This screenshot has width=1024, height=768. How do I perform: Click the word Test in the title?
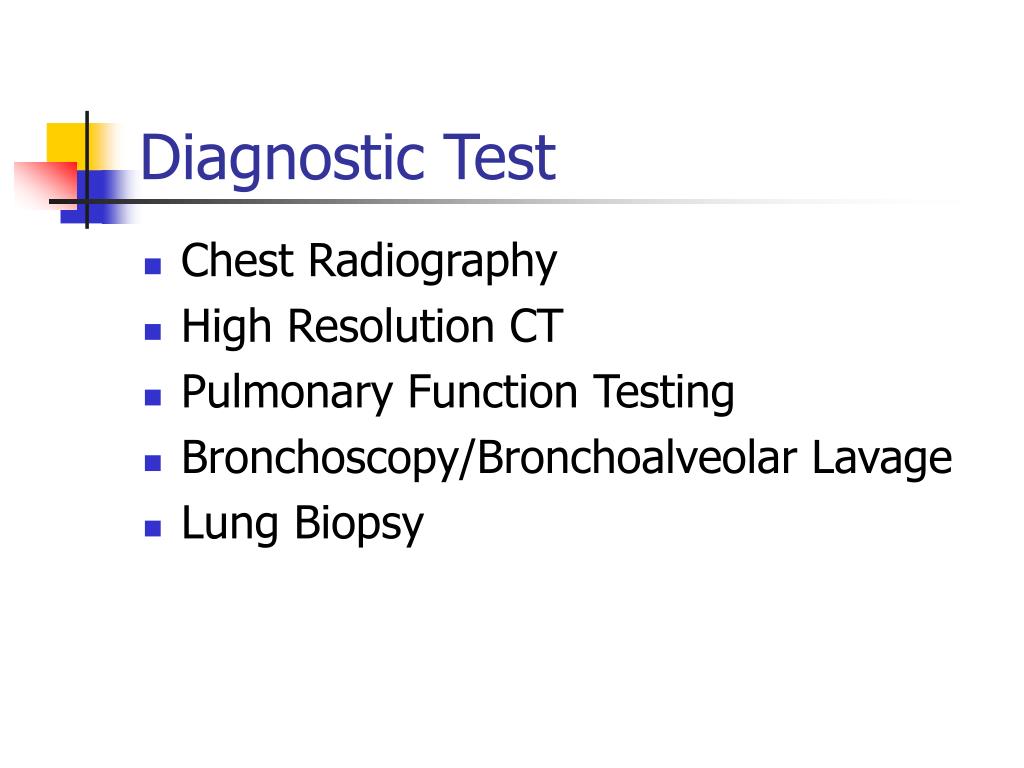pyautogui.click(x=498, y=157)
